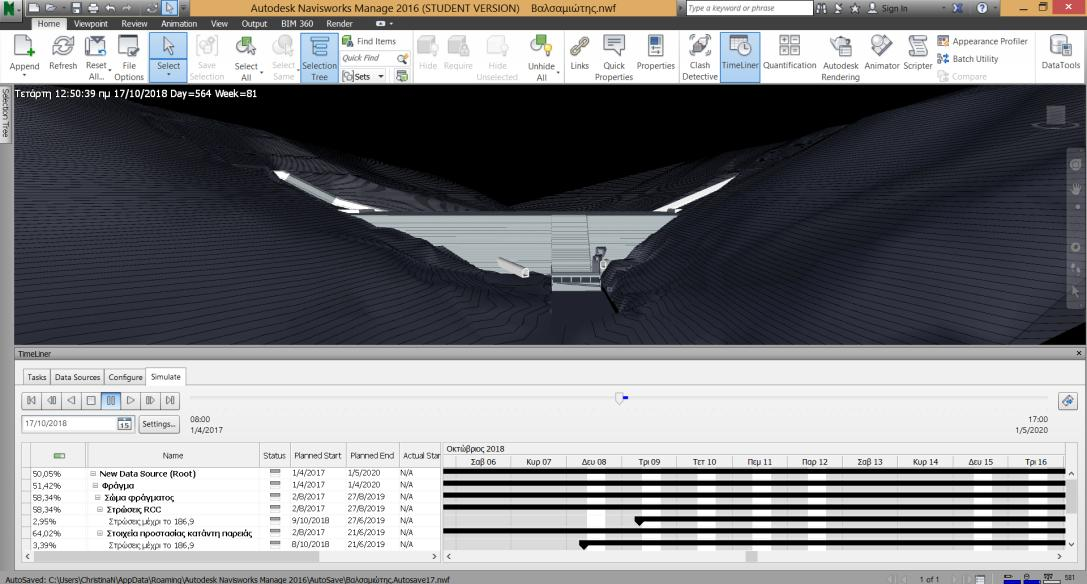Click the Open file icon in quick access toolbar
Screen dimensions: 1087x584
(x=50, y=8)
